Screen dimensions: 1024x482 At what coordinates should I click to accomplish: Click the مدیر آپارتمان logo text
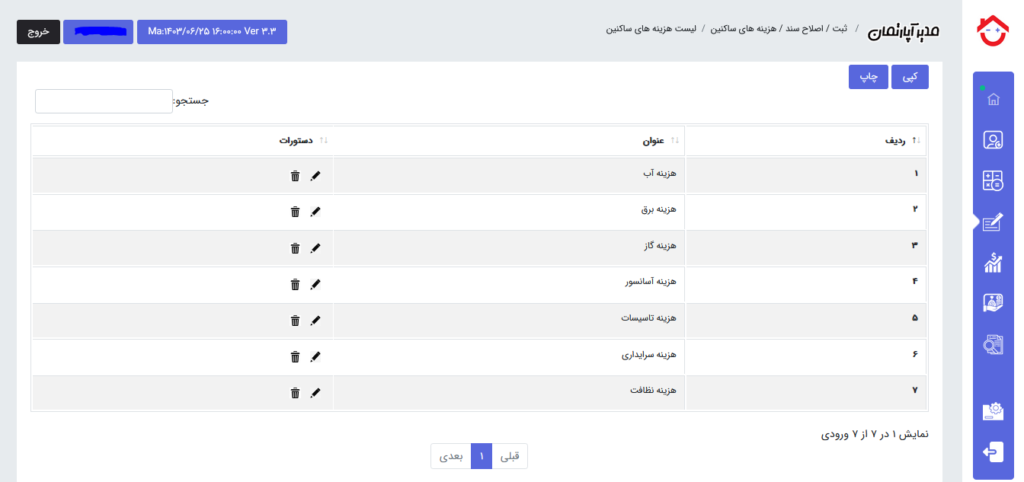tap(903, 31)
